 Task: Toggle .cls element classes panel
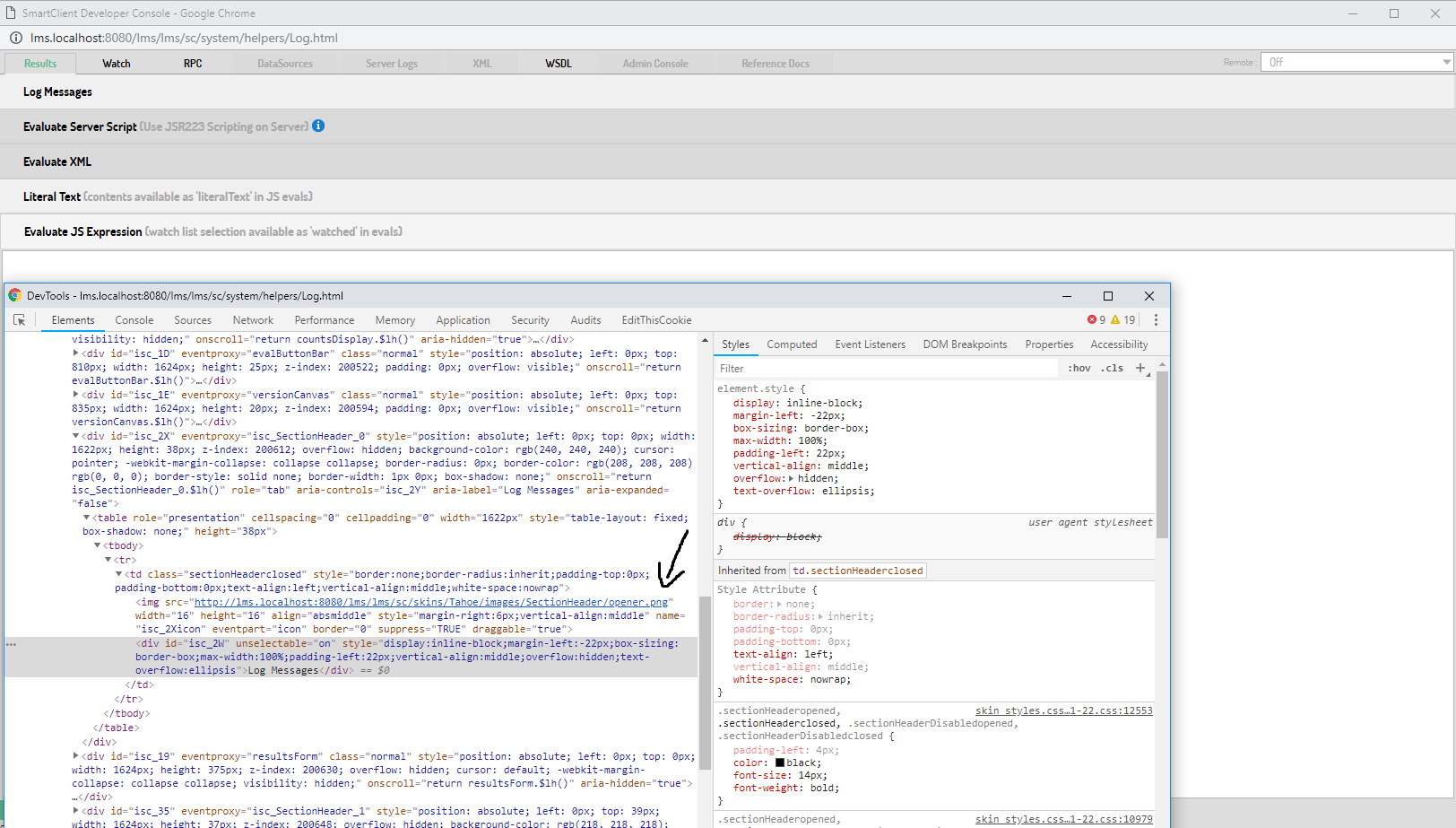1113,368
